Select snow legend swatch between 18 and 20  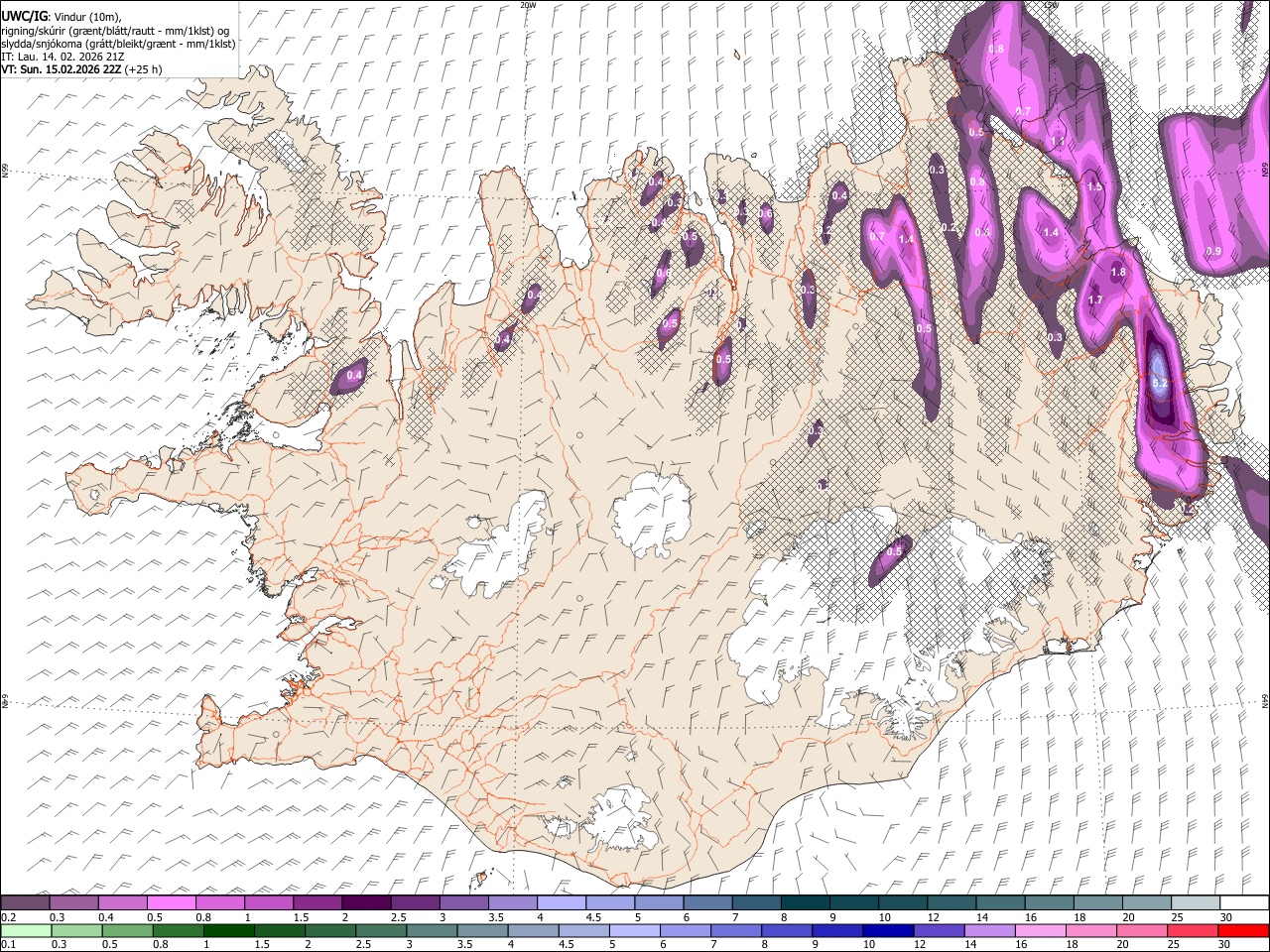[x=1098, y=903]
